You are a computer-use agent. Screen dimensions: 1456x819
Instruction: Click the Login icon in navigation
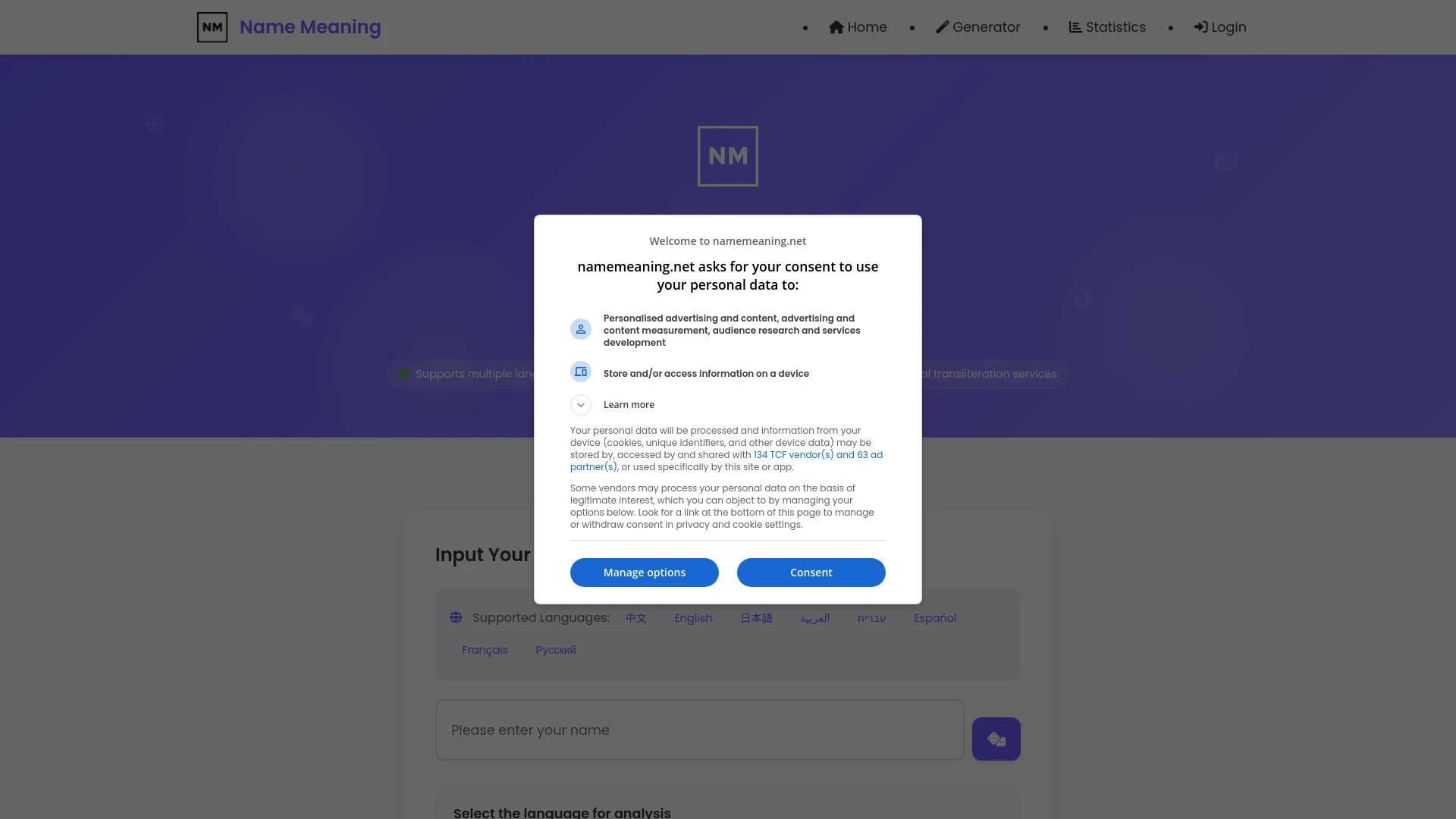(1199, 27)
